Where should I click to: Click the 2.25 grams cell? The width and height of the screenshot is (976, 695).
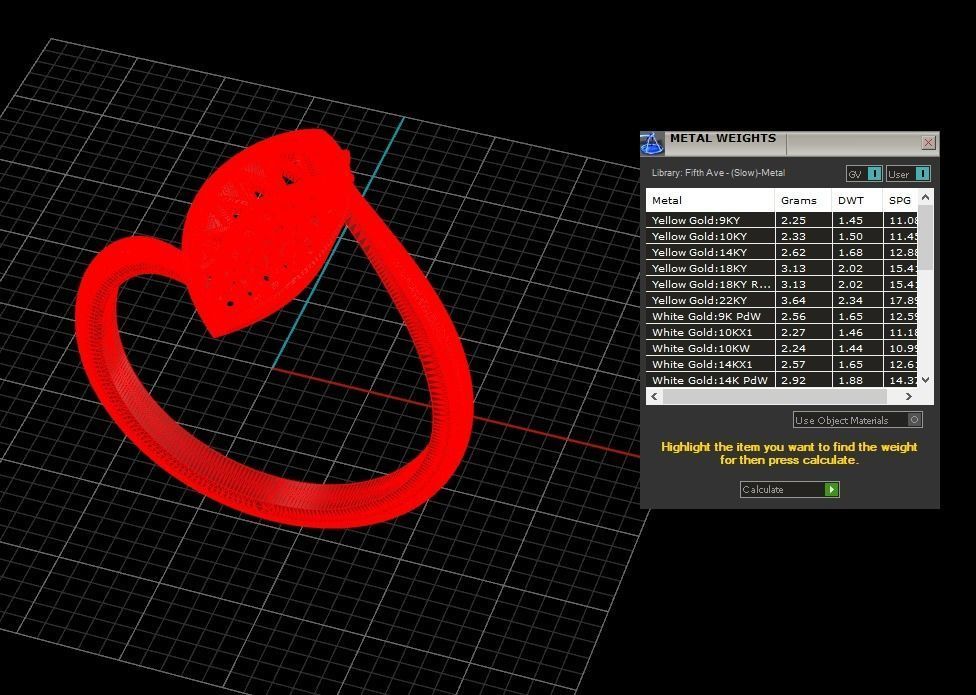tap(803, 220)
